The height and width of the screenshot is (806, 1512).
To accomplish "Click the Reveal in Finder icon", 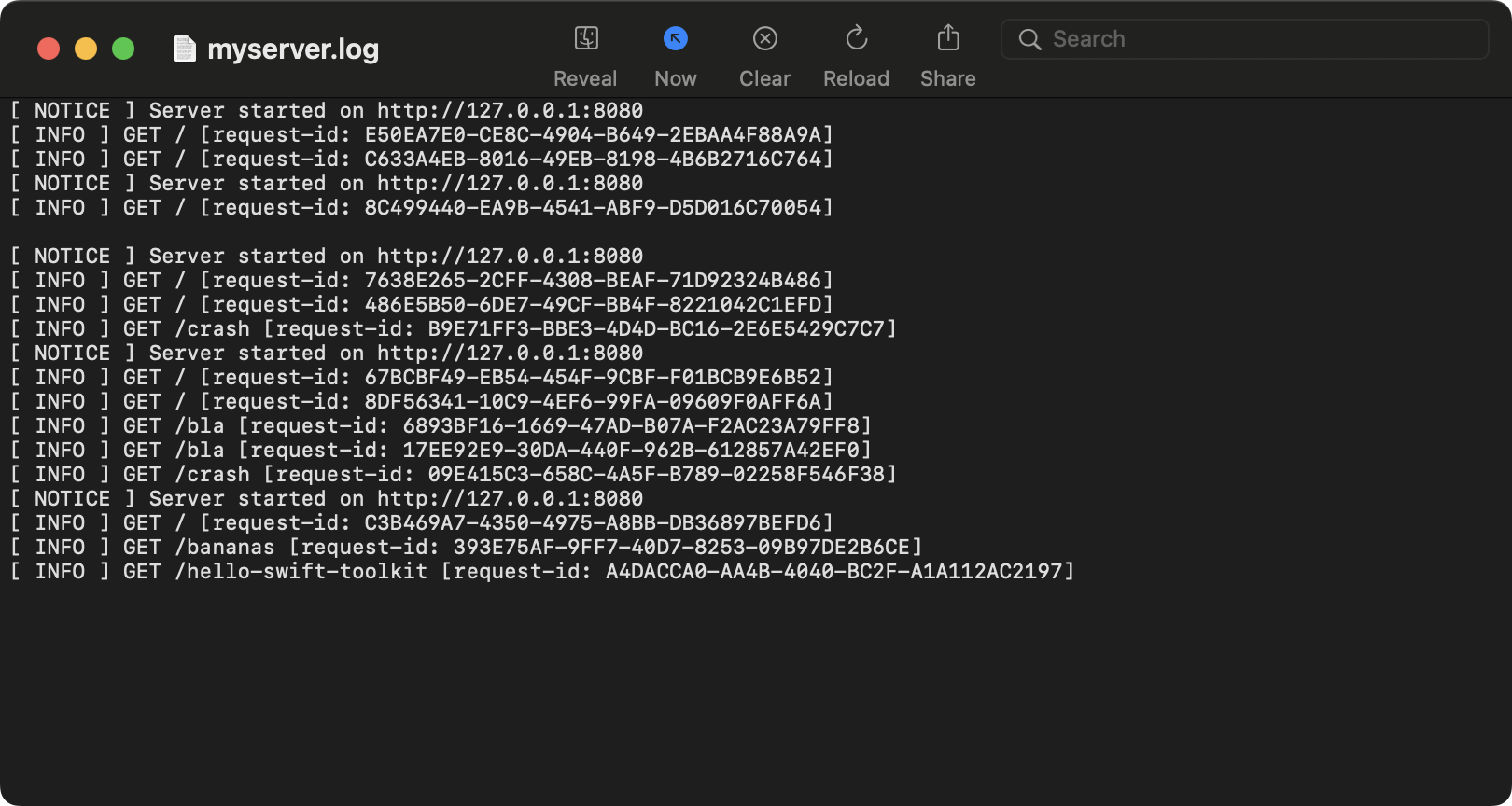I will [x=585, y=38].
